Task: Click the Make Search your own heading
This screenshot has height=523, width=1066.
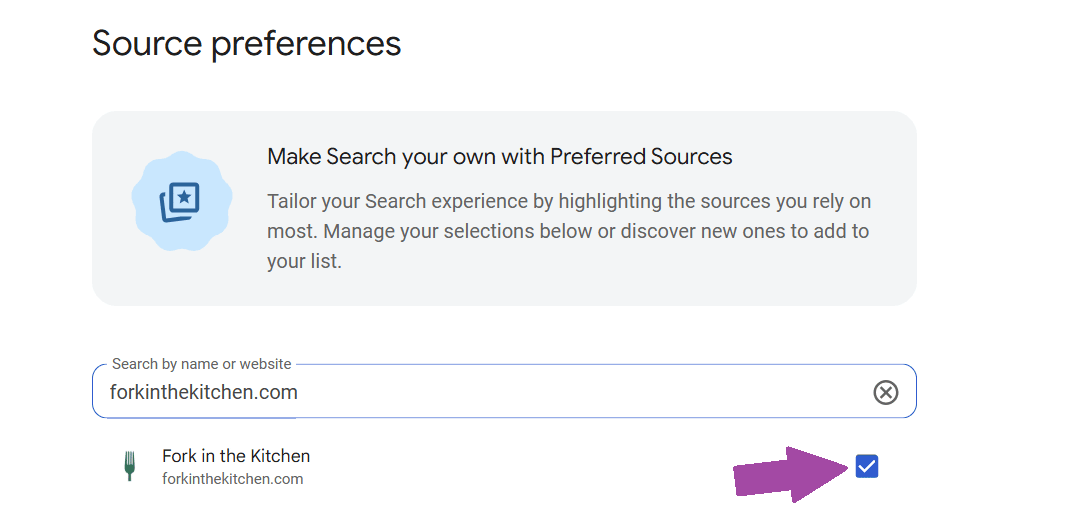Action: coord(500,156)
